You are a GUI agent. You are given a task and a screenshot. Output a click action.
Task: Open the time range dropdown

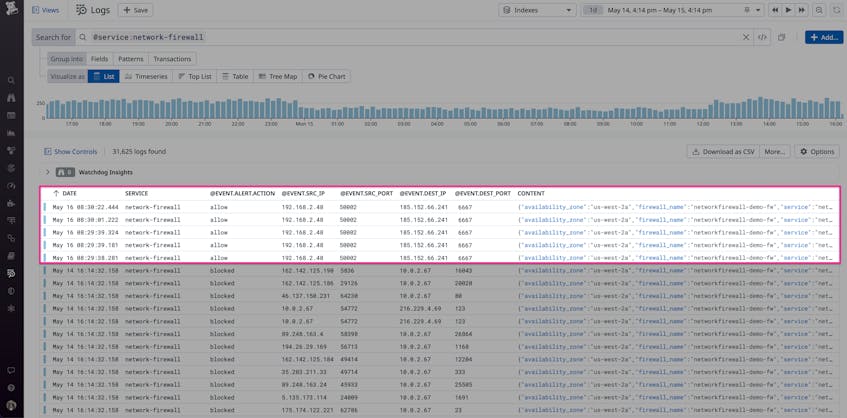[673, 10]
